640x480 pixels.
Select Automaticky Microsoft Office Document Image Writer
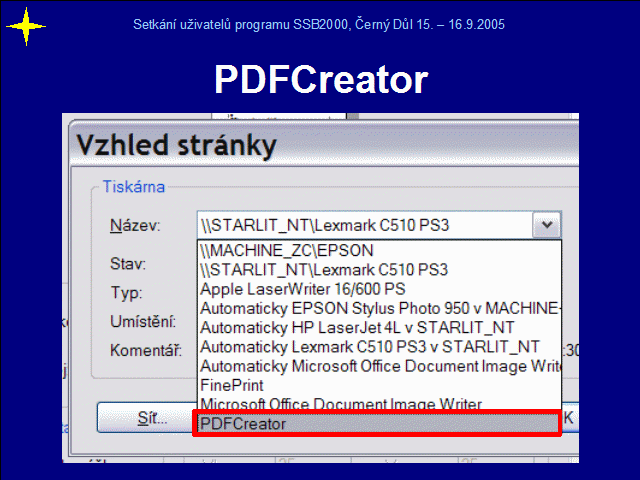click(379, 366)
